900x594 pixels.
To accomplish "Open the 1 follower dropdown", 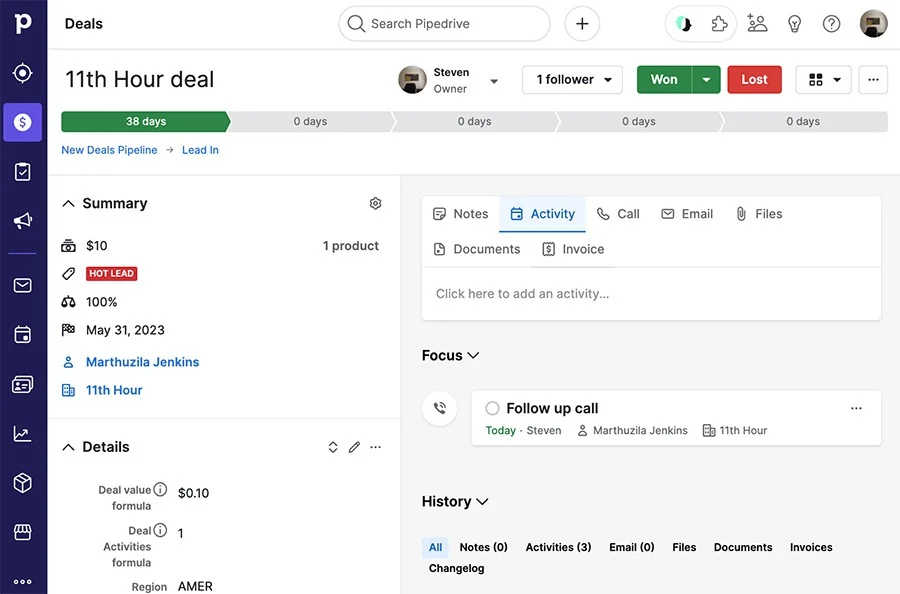I will tap(572, 79).
